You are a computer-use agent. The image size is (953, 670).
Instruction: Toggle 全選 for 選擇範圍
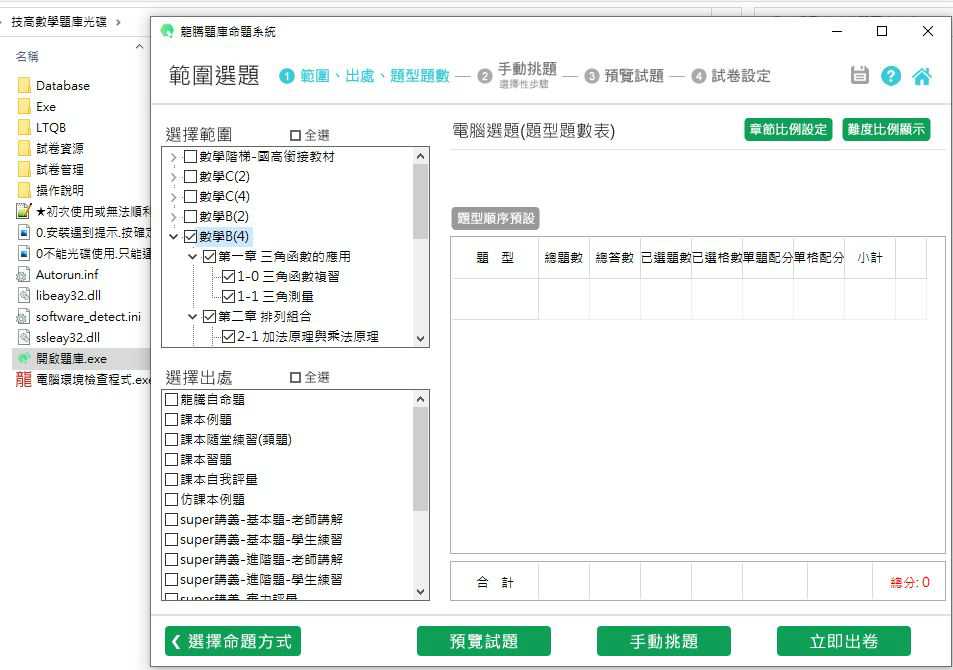295,135
